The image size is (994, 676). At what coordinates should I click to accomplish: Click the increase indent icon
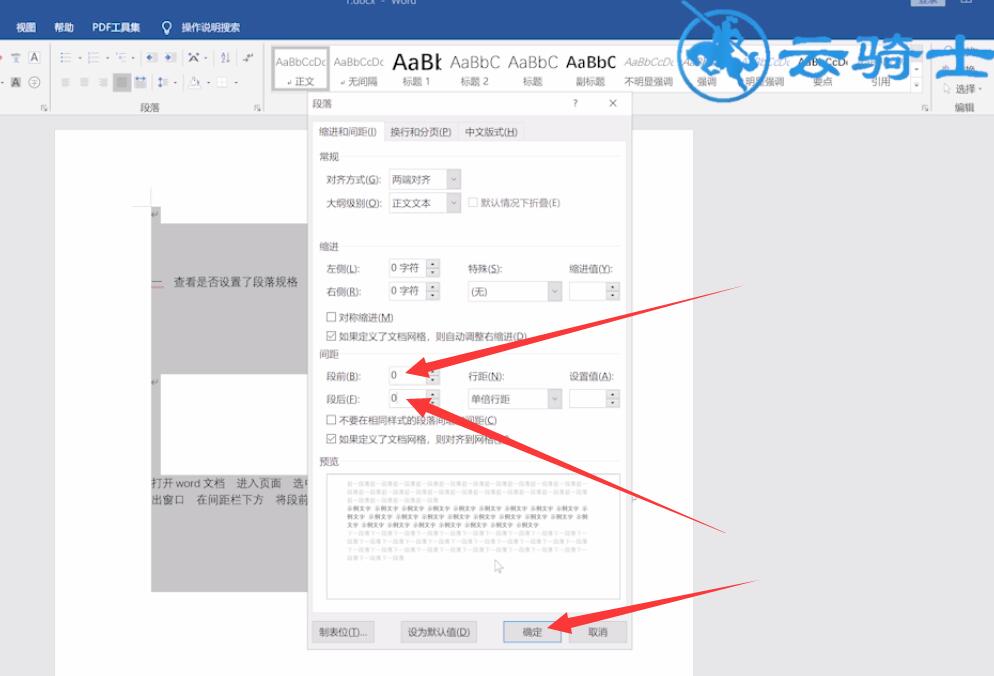pyautogui.click(x=170, y=58)
